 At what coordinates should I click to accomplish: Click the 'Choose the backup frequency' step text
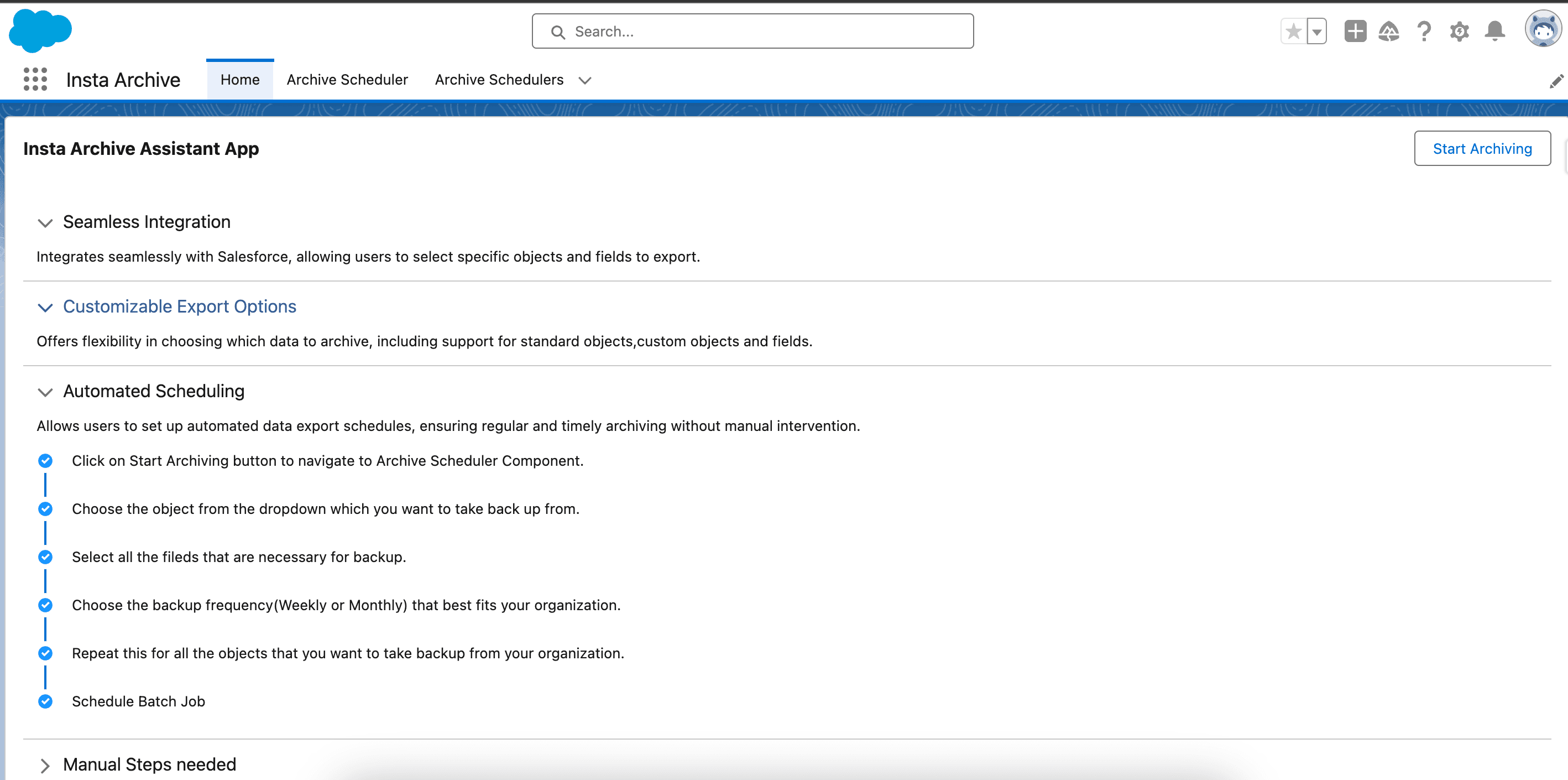click(x=346, y=605)
